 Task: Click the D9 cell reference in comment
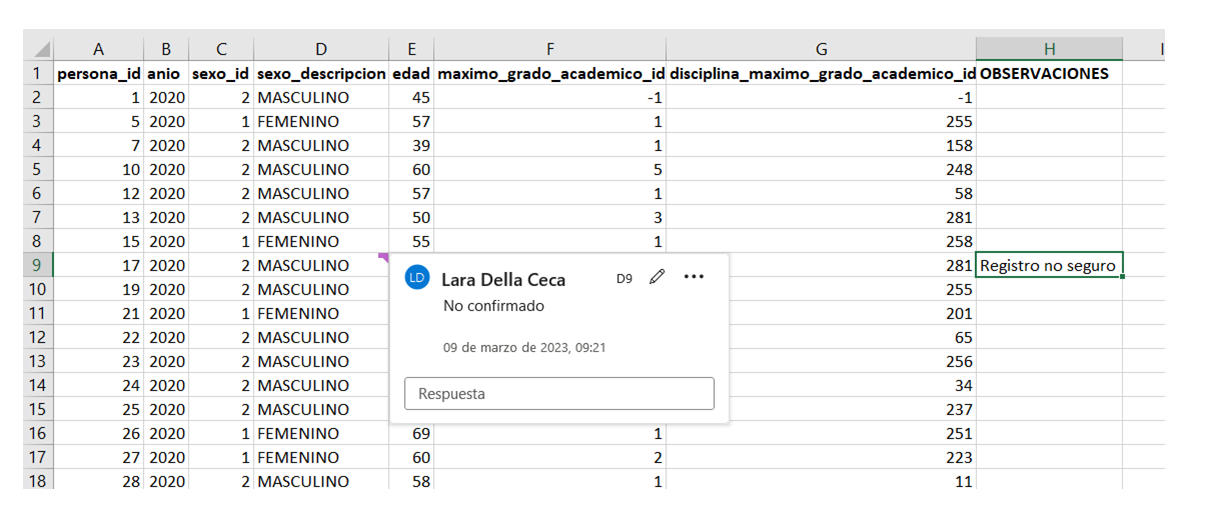[624, 279]
